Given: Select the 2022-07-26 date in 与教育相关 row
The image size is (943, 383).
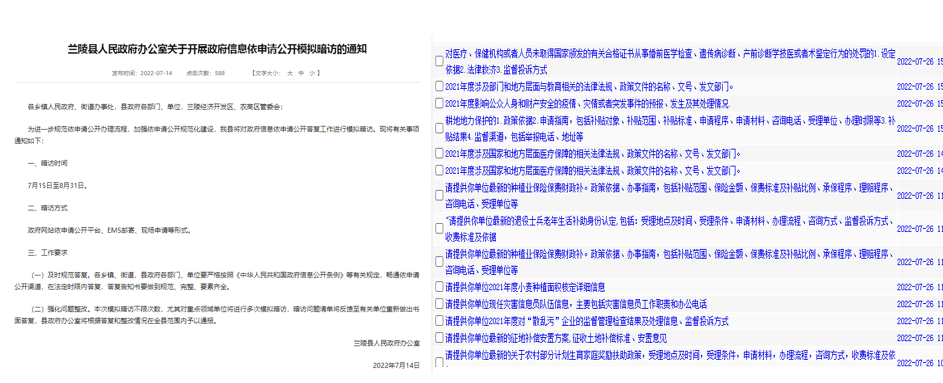Looking at the screenshot, I should (x=915, y=87).
